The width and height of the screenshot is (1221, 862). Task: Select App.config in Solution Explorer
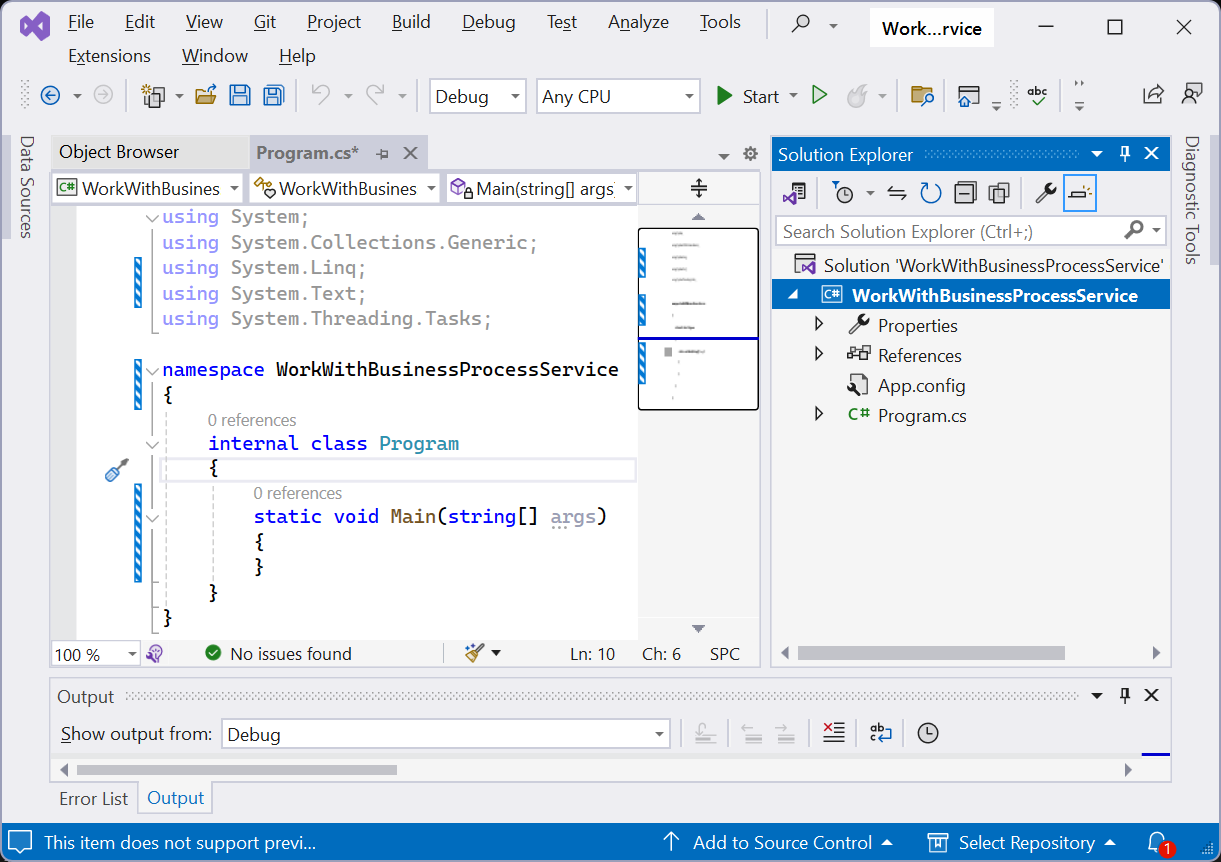[x=921, y=385]
